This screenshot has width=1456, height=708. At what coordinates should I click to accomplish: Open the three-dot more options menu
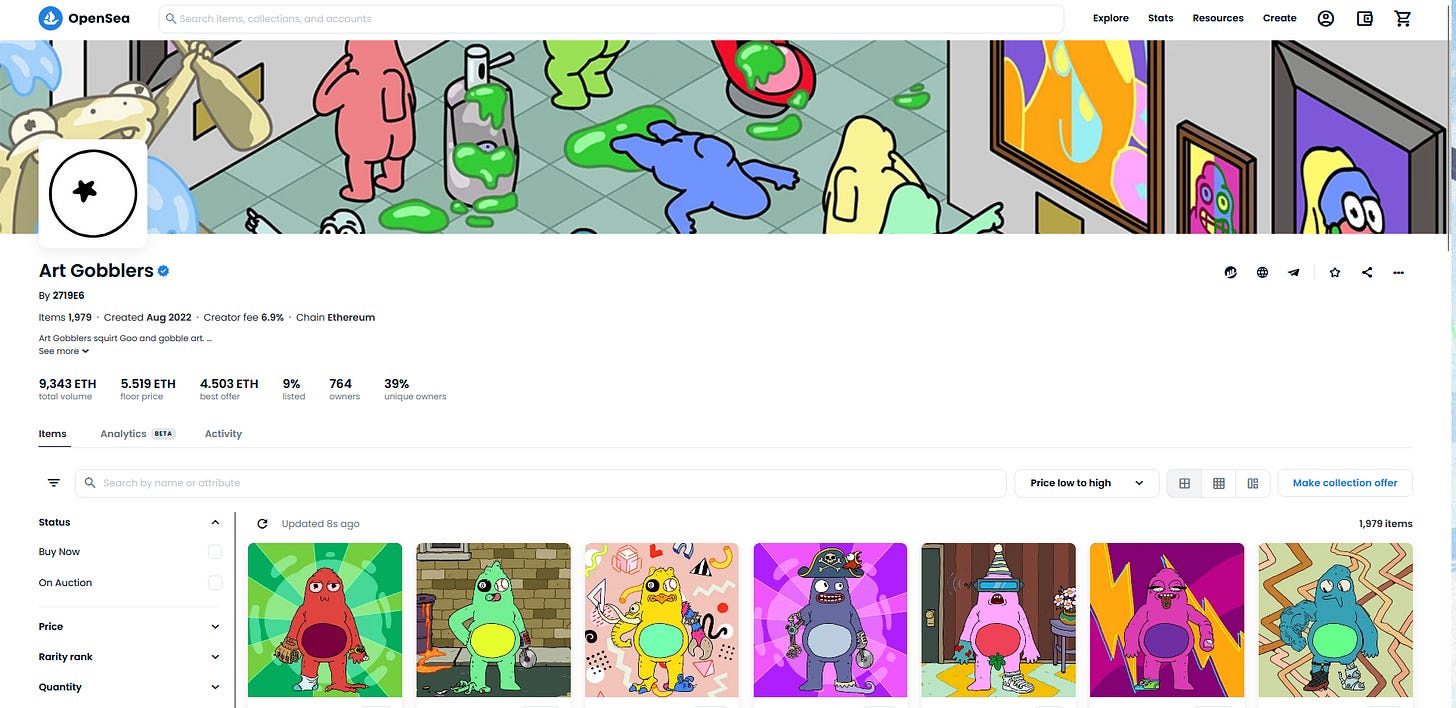[x=1398, y=272]
